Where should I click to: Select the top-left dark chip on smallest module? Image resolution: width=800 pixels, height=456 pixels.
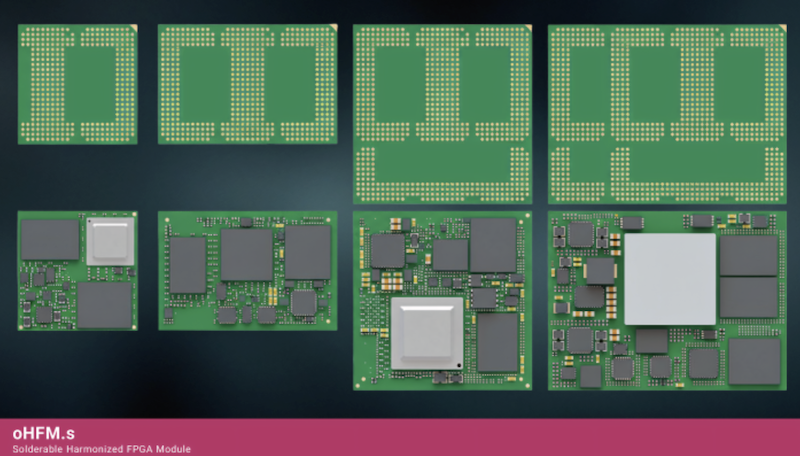pyautogui.click(x=49, y=239)
